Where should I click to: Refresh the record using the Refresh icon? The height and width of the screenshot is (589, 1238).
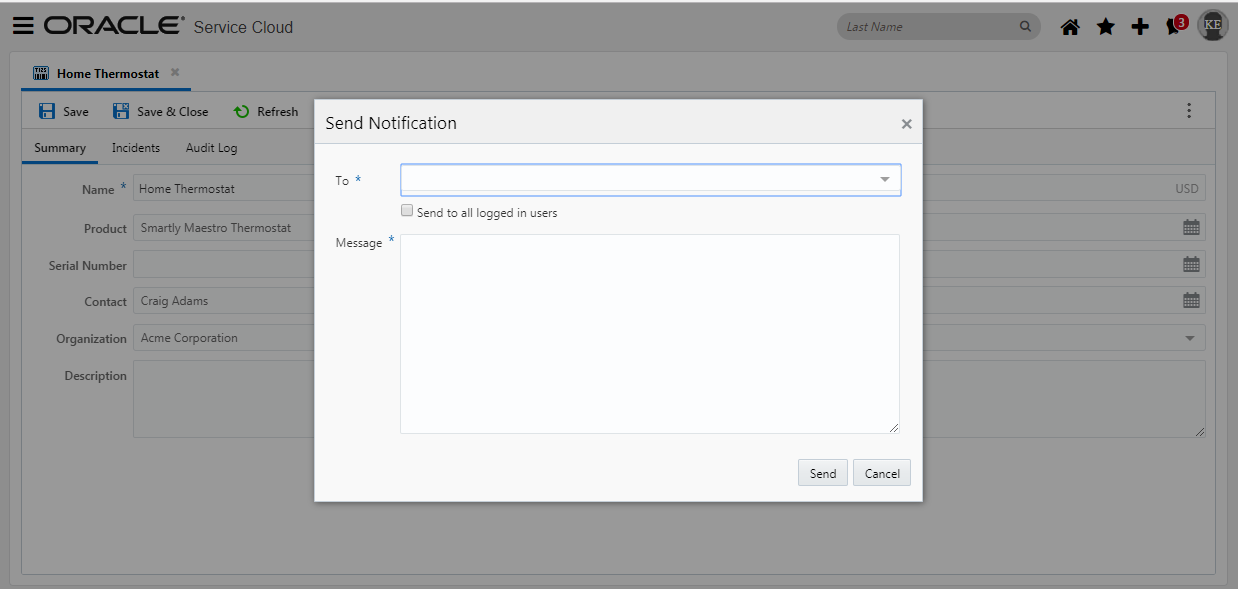(241, 111)
